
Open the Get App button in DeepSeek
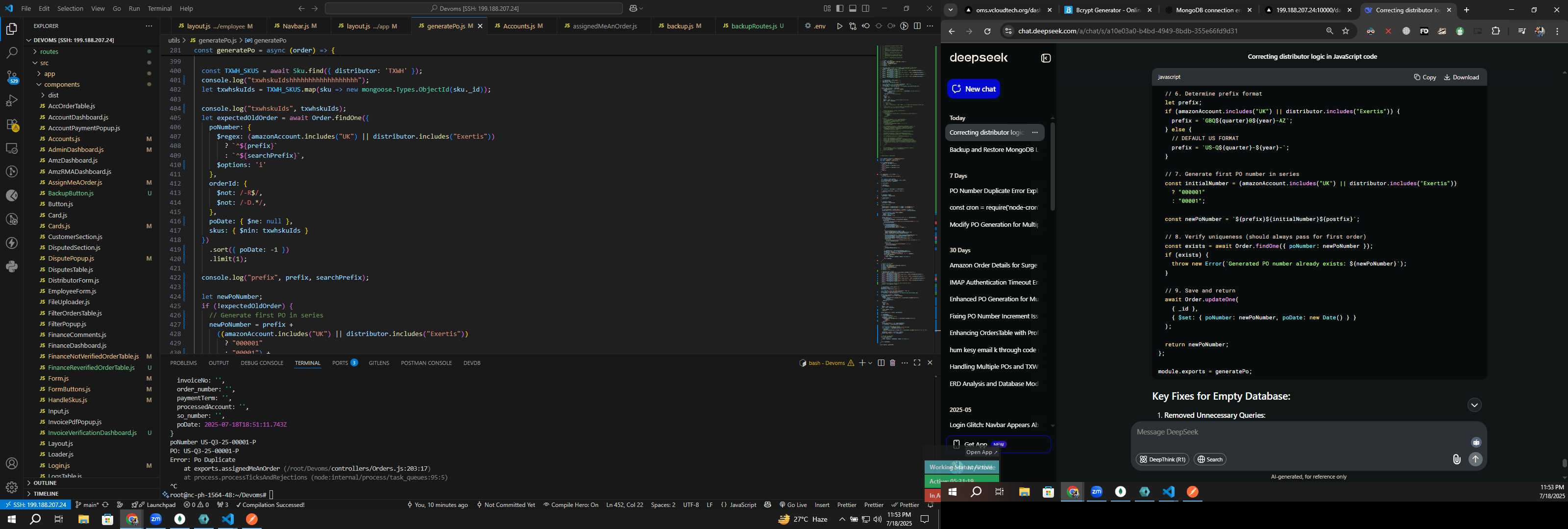[x=998, y=444]
